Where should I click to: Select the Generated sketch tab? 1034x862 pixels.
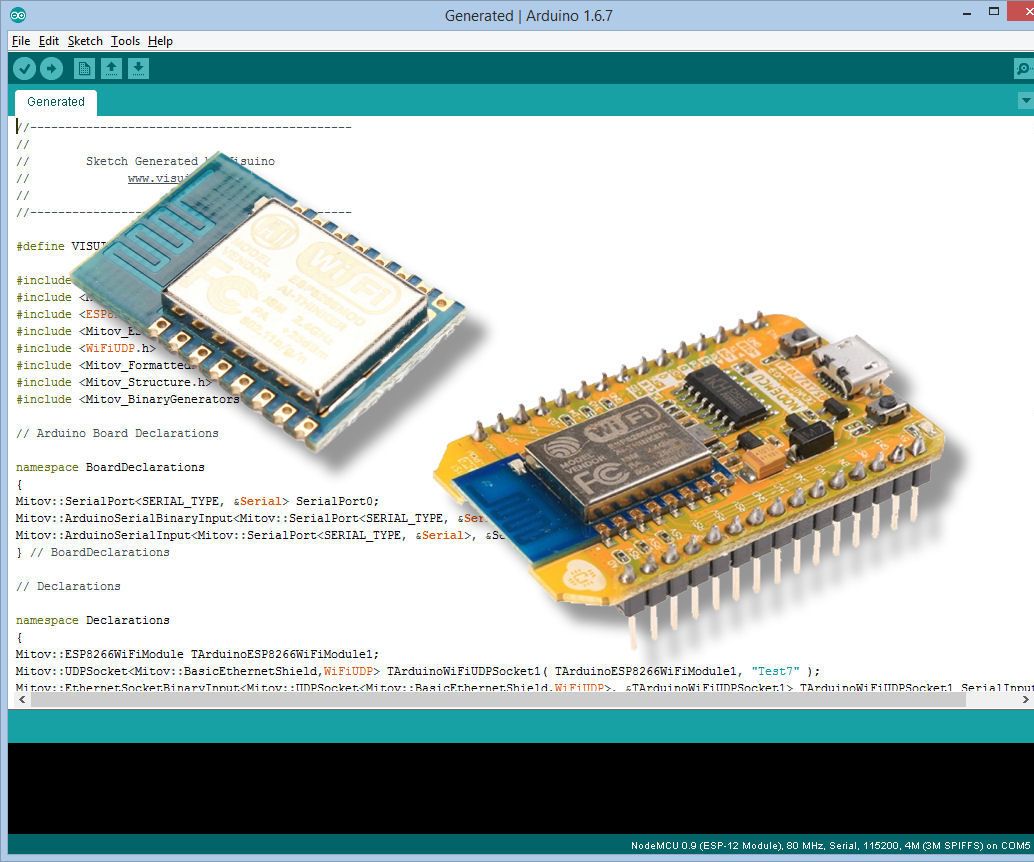[x=55, y=101]
